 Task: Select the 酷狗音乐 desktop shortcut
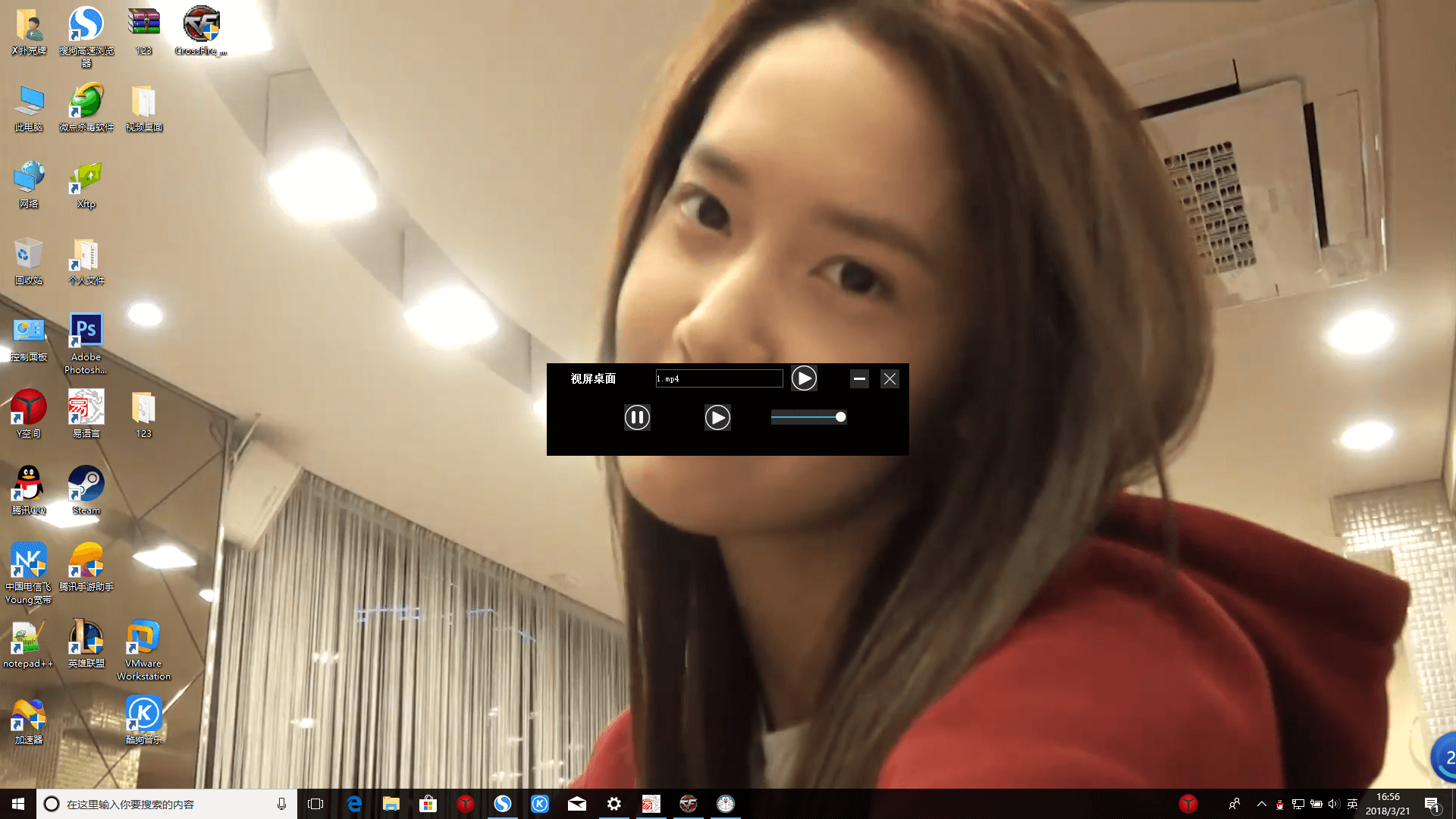143,721
